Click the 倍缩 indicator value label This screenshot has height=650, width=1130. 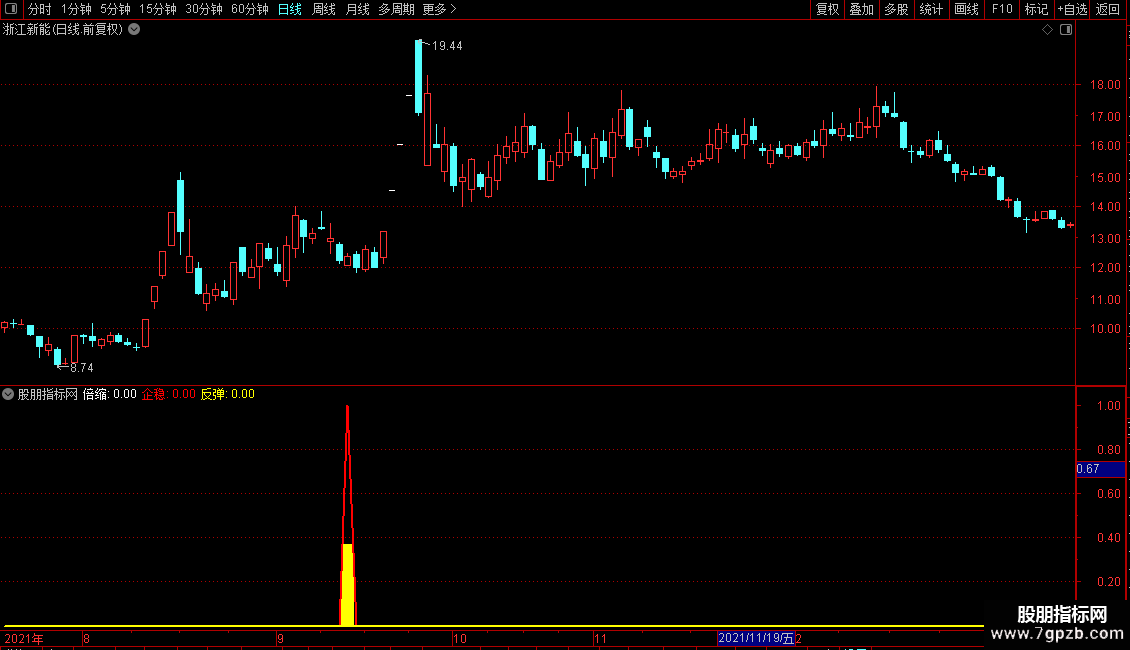(x=110, y=394)
